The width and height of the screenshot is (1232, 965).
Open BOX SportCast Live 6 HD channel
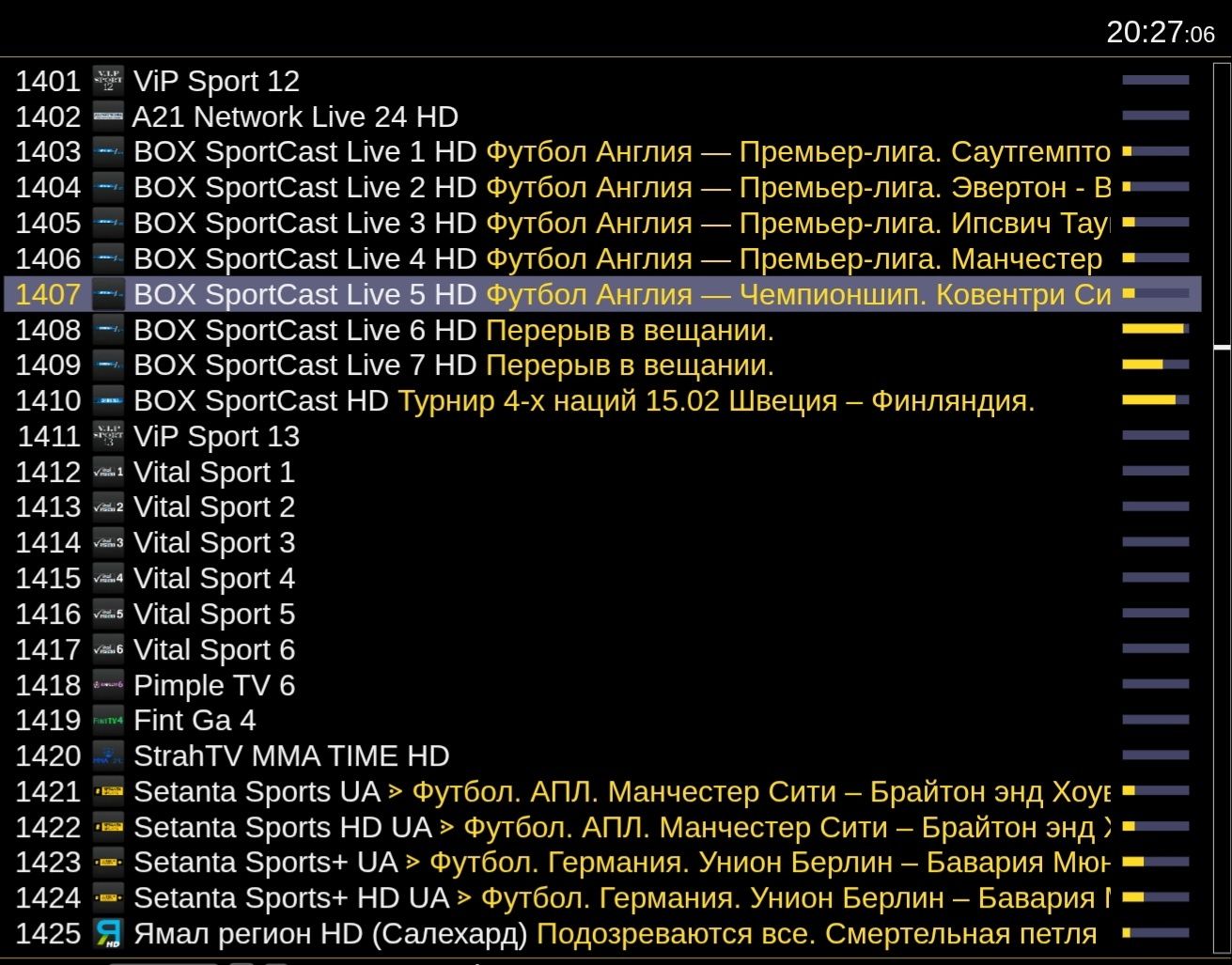[x=602, y=330]
